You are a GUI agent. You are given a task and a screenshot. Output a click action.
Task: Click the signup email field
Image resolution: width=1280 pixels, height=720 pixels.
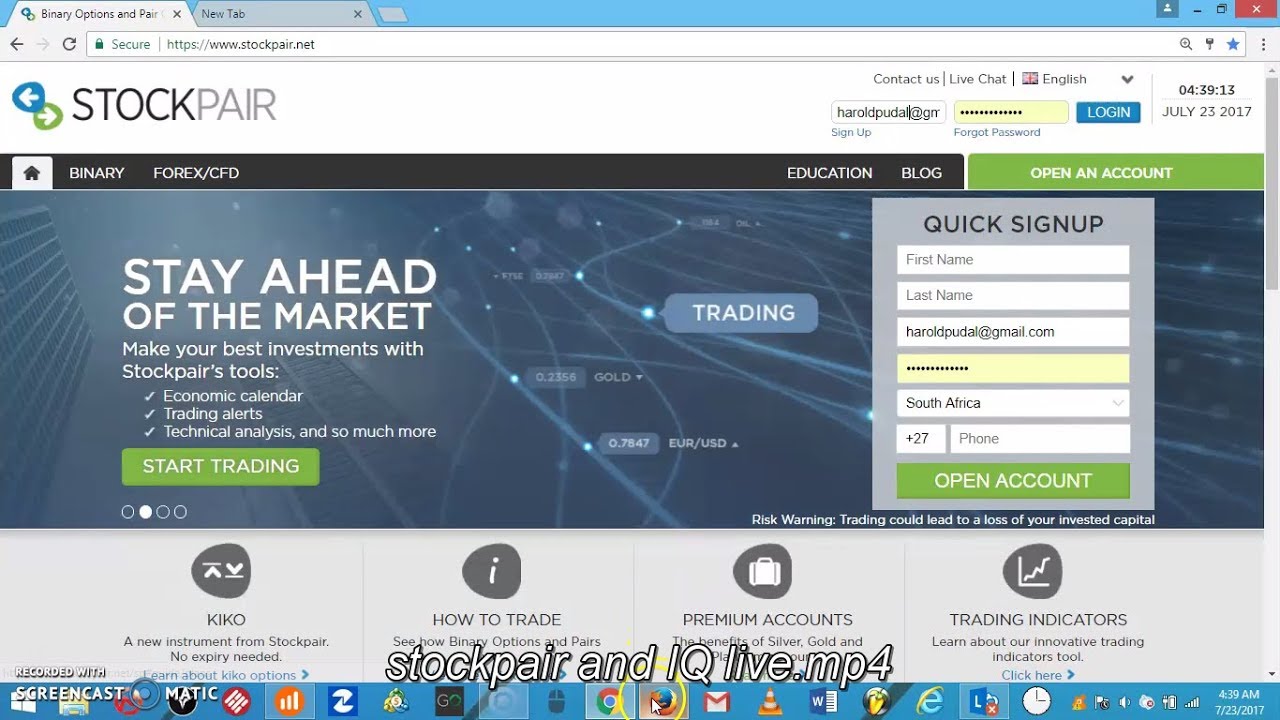coord(1013,332)
